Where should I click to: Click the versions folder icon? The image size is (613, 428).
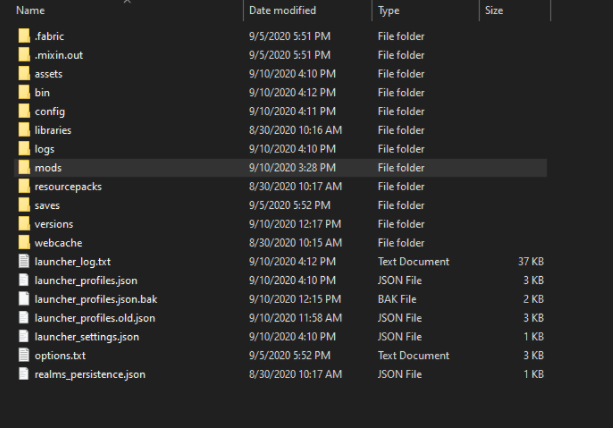tap(24, 224)
